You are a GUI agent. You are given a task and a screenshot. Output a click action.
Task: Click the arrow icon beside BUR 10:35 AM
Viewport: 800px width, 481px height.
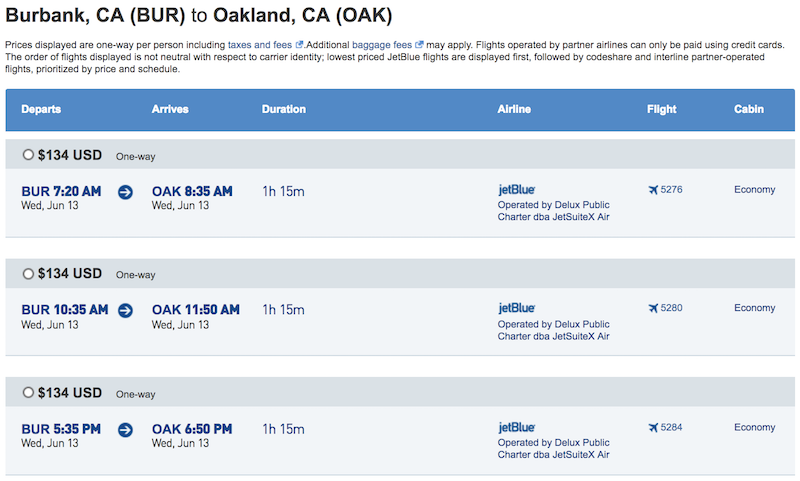tap(126, 311)
